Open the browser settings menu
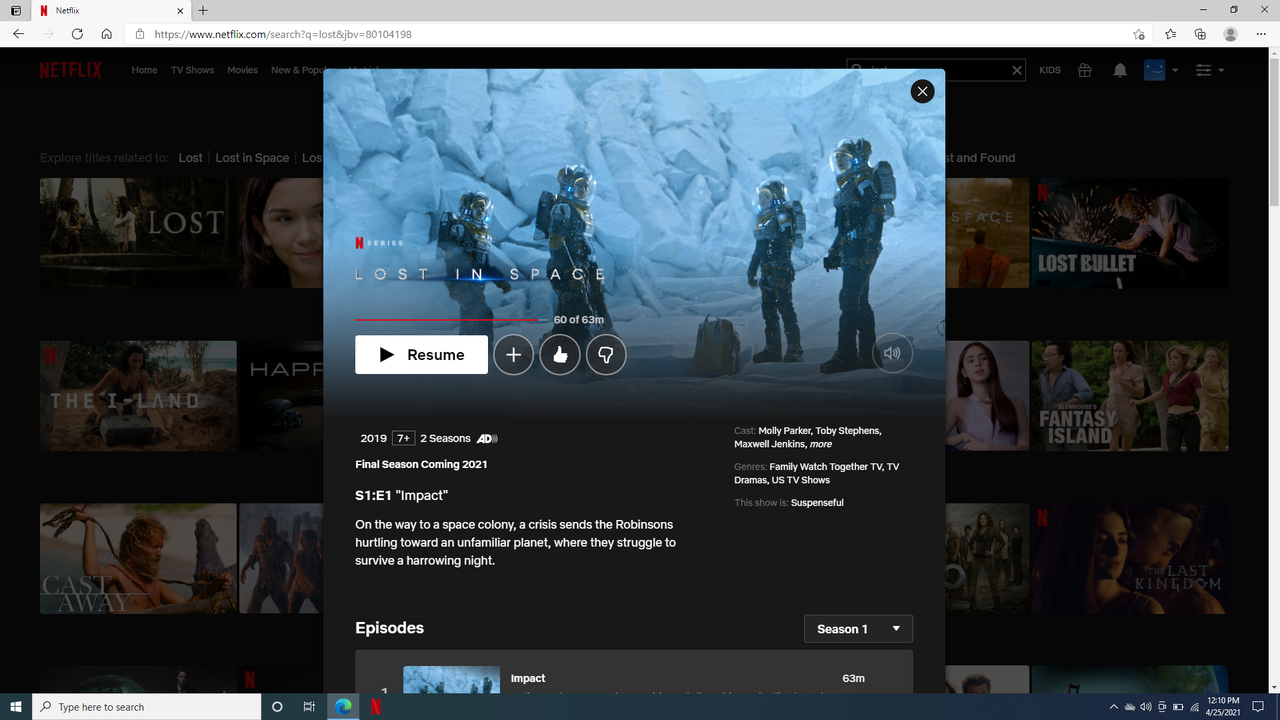The height and width of the screenshot is (720, 1280). (x=1261, y=34)
